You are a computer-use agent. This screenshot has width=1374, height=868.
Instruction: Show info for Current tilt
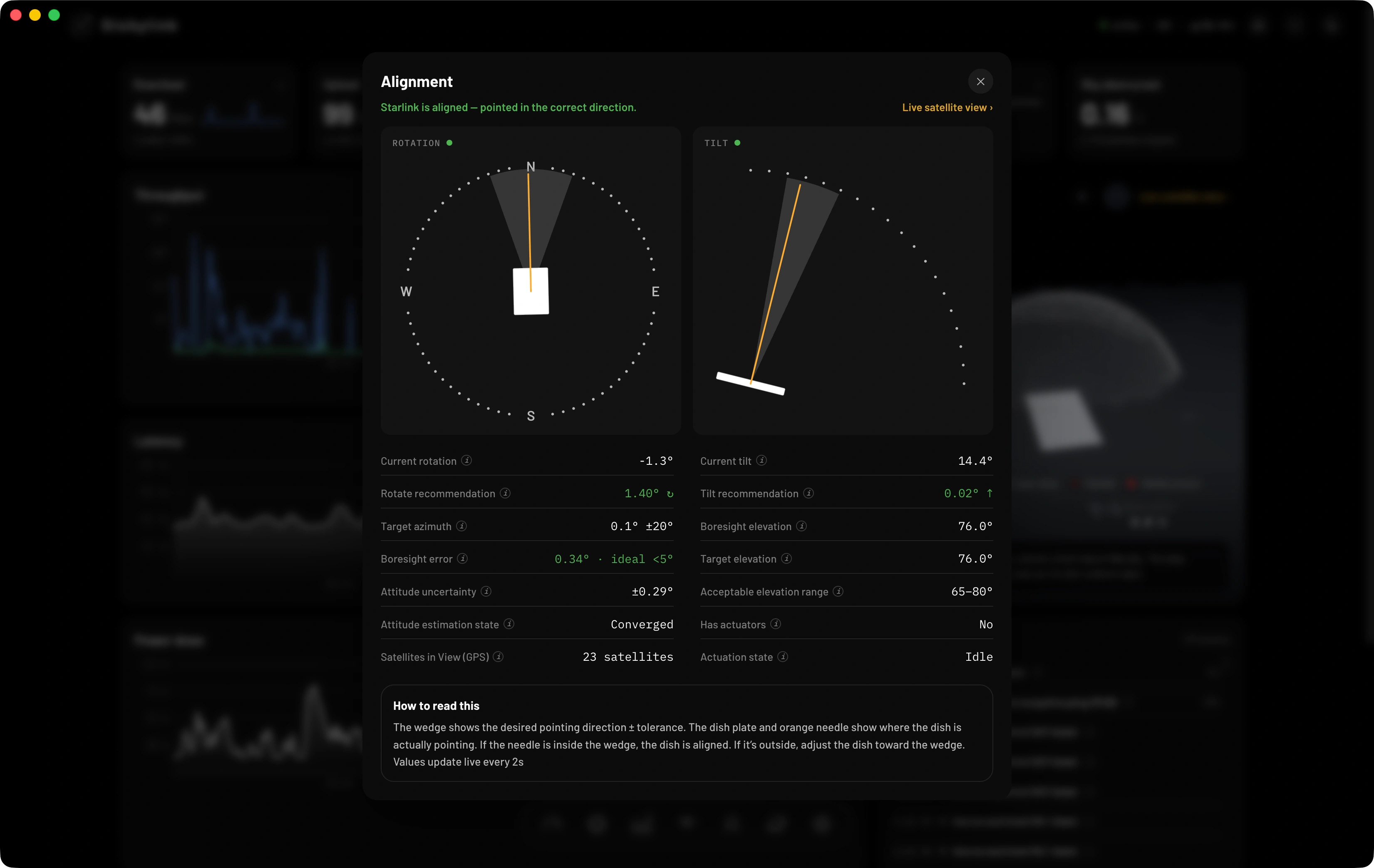(x=761, y=460)
